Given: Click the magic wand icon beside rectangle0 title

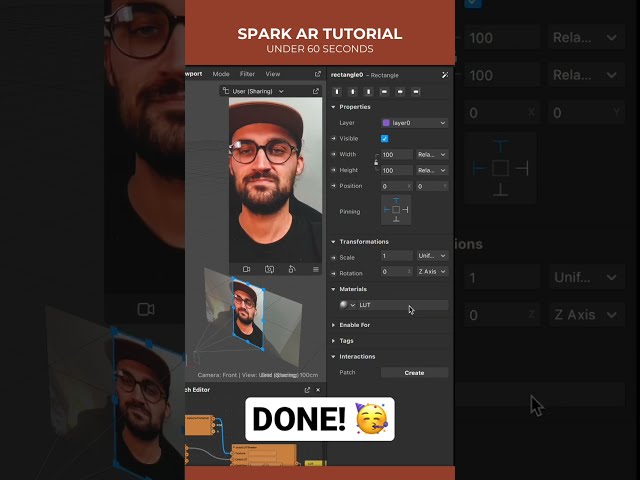Looking at the screenshot, I should coord(445,75).
